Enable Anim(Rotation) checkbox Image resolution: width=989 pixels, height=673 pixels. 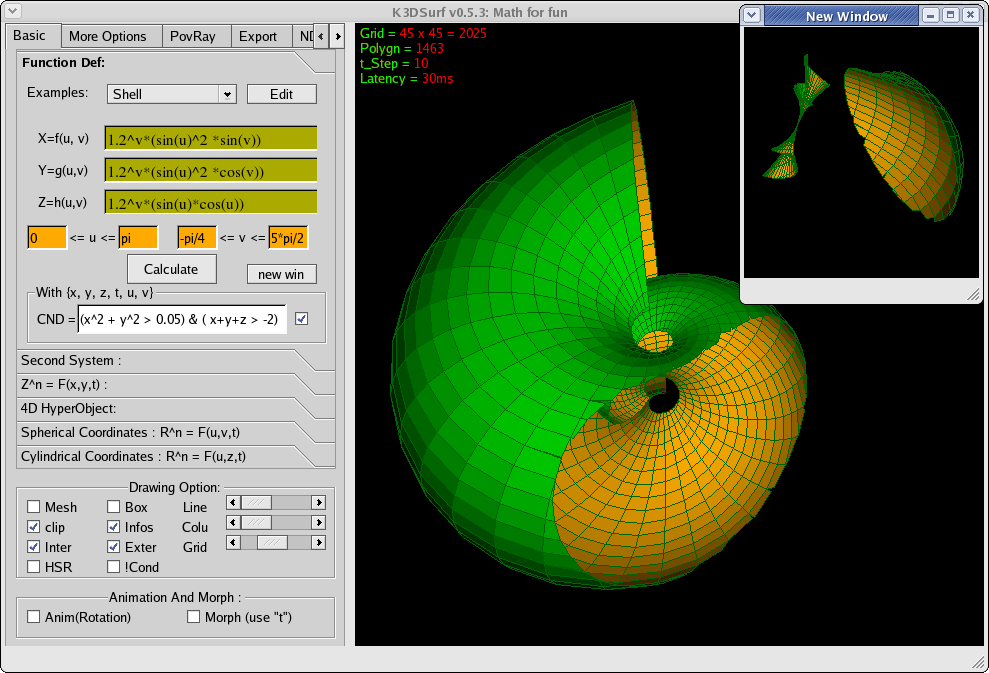coord(34,617)
